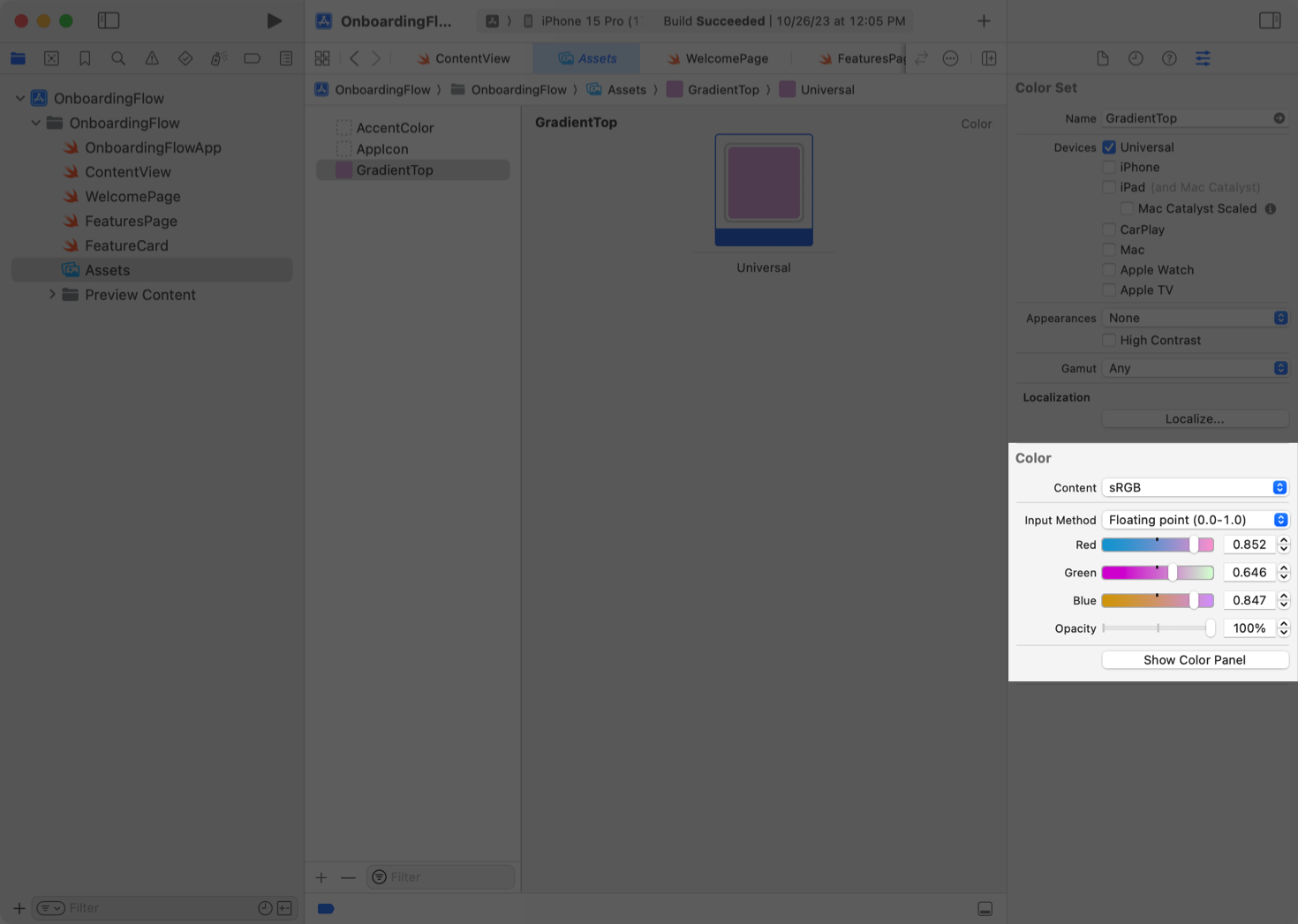1298x924 pixels.
Task: Open the Input Method dropdown
Action: tap(1195, 520)
